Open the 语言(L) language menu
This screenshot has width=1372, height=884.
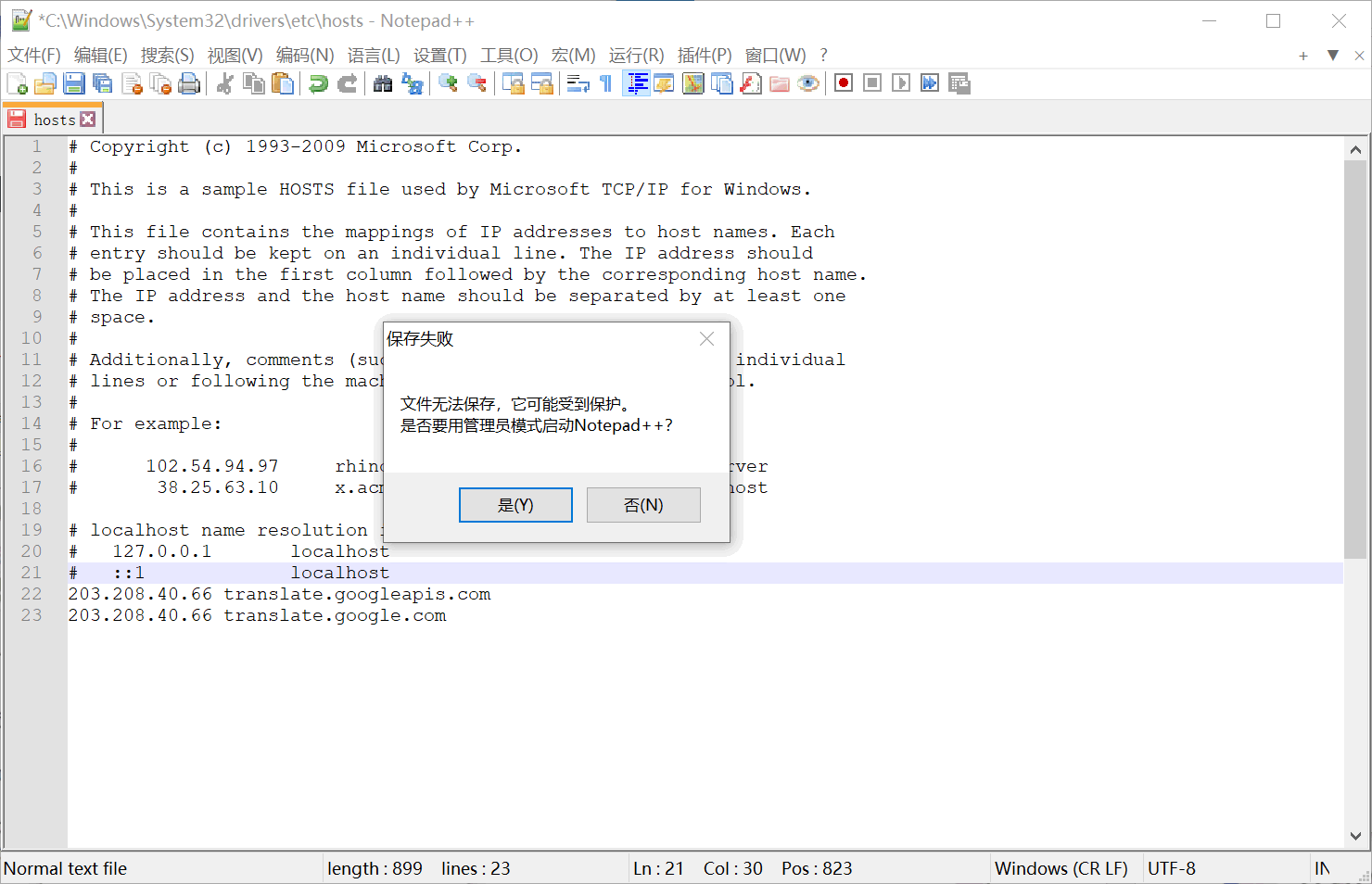[374, 56]
